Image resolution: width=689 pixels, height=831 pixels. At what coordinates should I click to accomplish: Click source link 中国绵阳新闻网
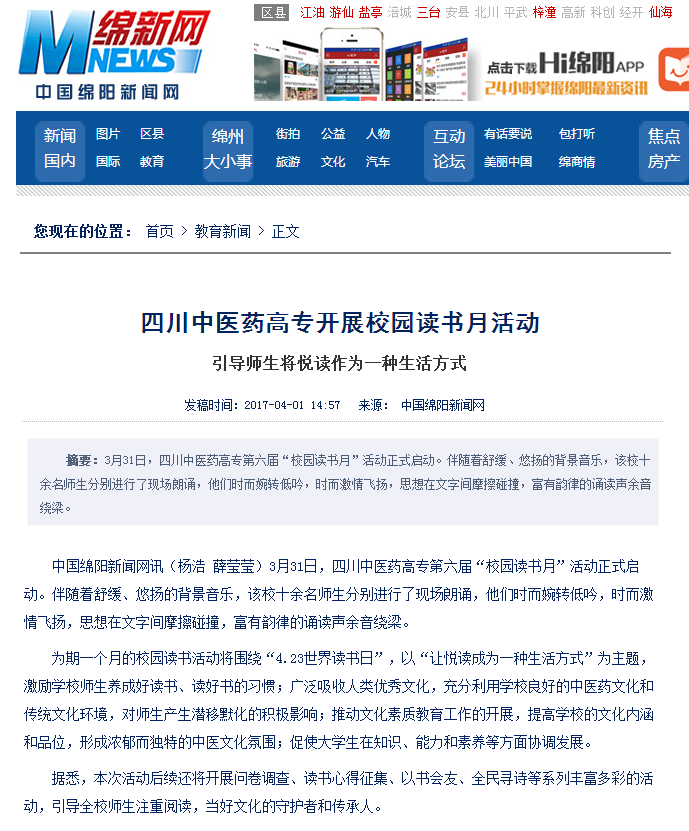(443, 405)
